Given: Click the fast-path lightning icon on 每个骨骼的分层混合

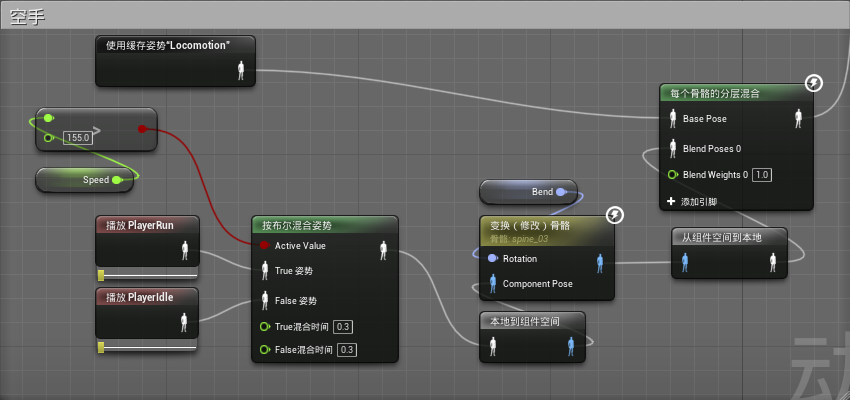Looking at the screenshot, I should point(814,83).
